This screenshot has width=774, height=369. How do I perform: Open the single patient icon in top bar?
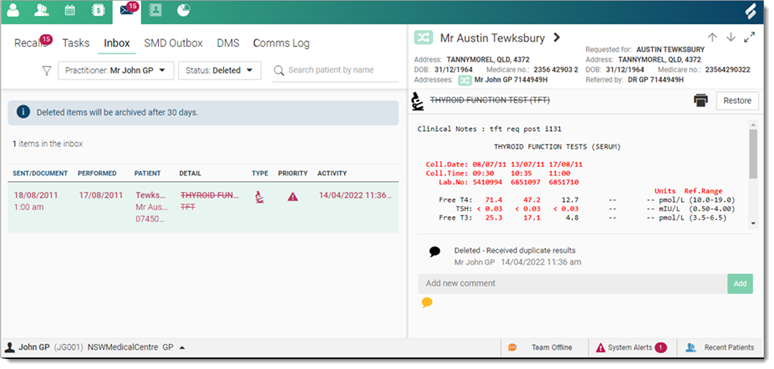13,10
